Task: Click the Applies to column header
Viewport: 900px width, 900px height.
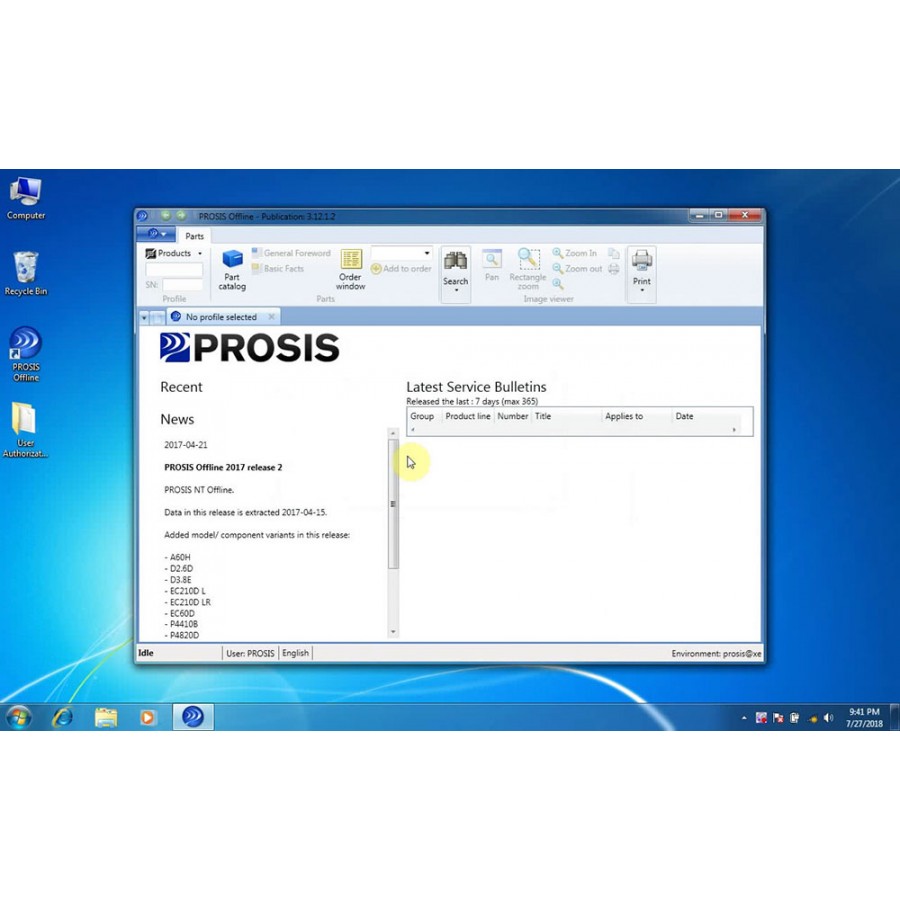Action: point(637,416)
